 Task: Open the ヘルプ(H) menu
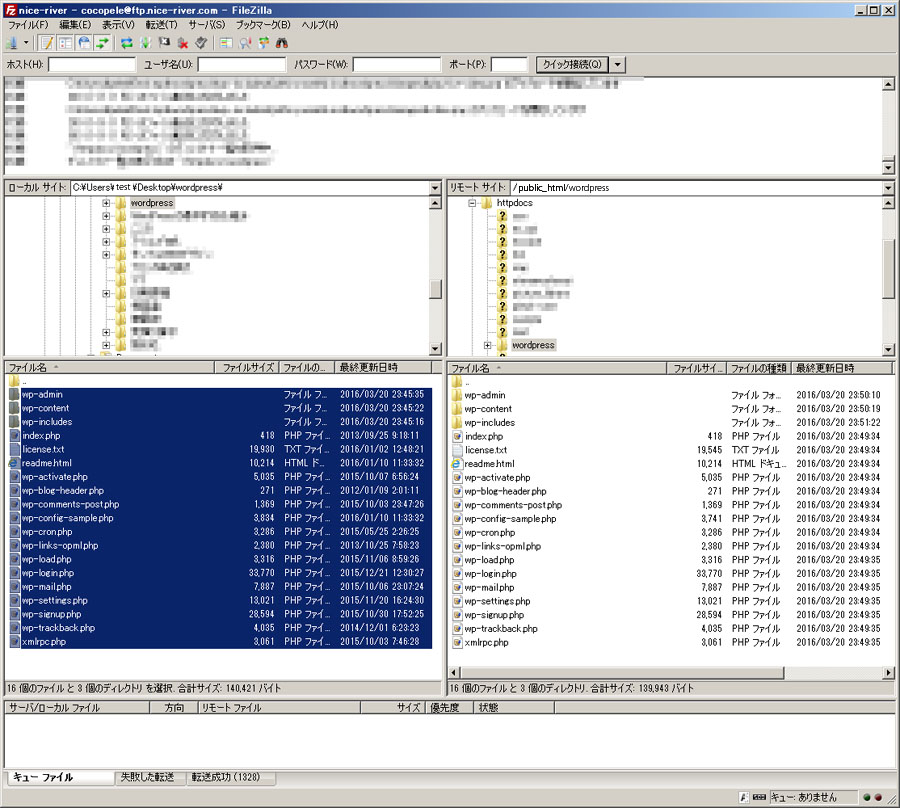click(x=320, y=25)
